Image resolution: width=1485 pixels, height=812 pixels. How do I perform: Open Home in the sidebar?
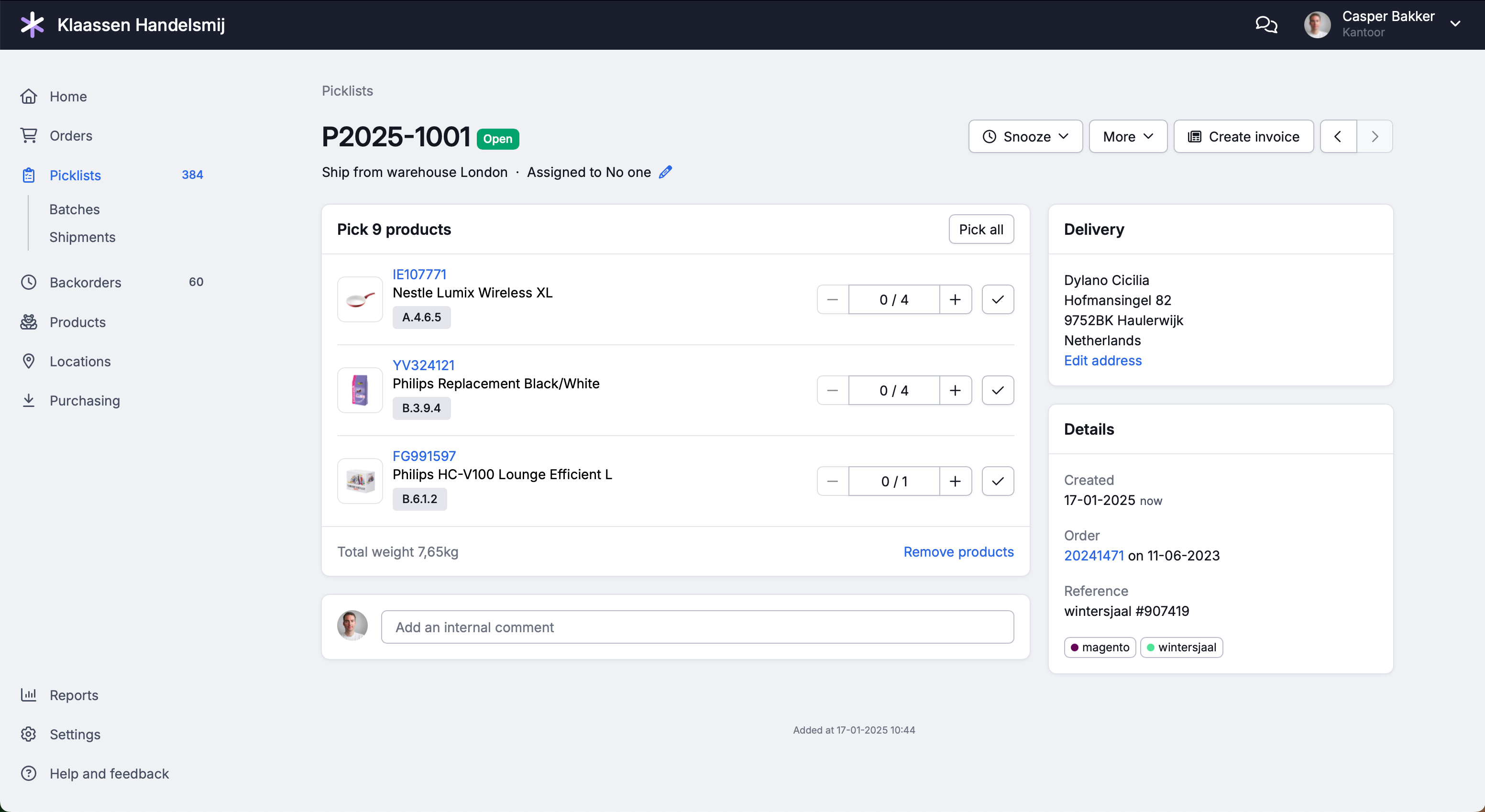coord(67,96)
